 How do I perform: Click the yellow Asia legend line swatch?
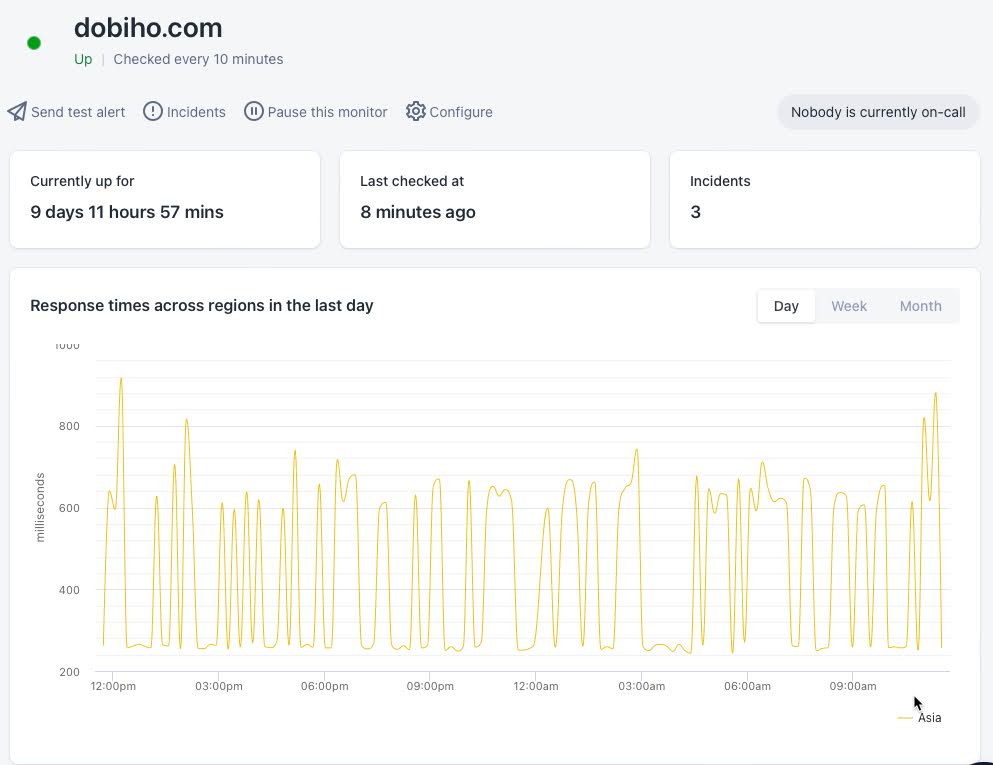click(905, 718)
